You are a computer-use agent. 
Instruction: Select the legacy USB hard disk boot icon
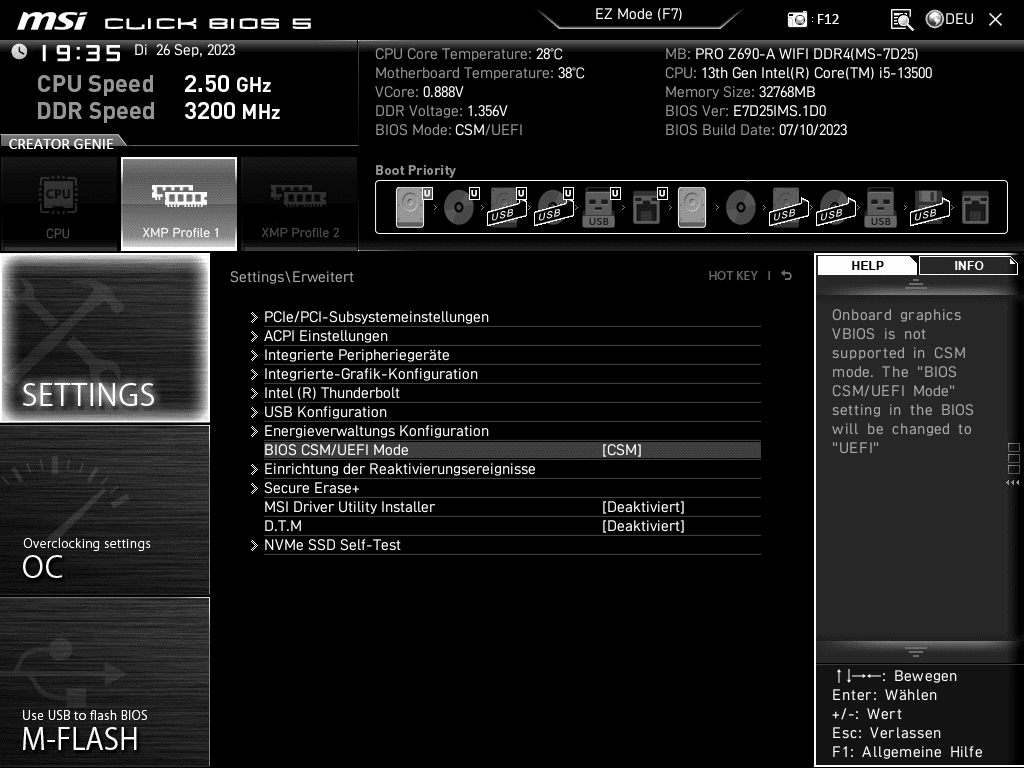coord(789,207)
